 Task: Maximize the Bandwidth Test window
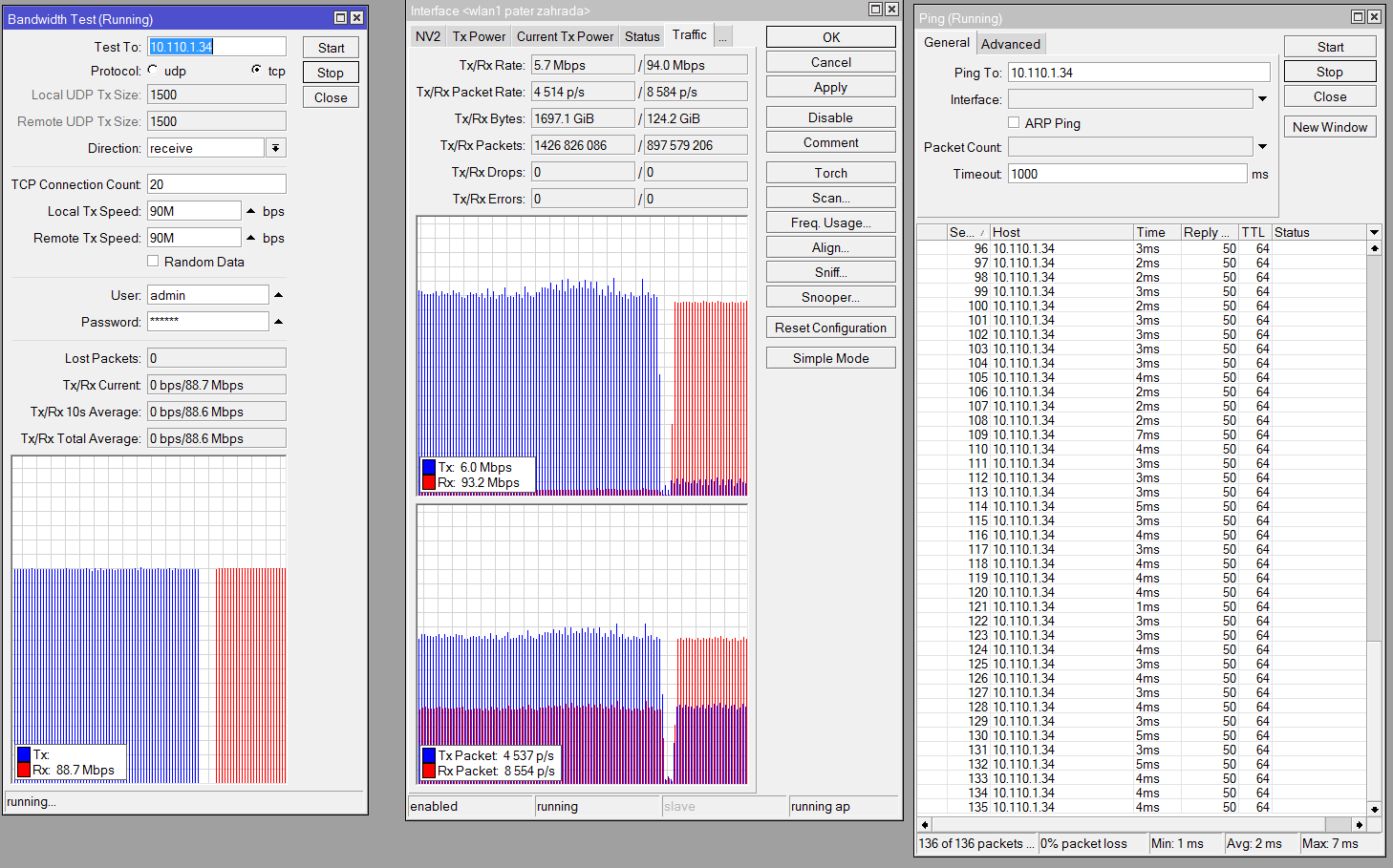341,18
